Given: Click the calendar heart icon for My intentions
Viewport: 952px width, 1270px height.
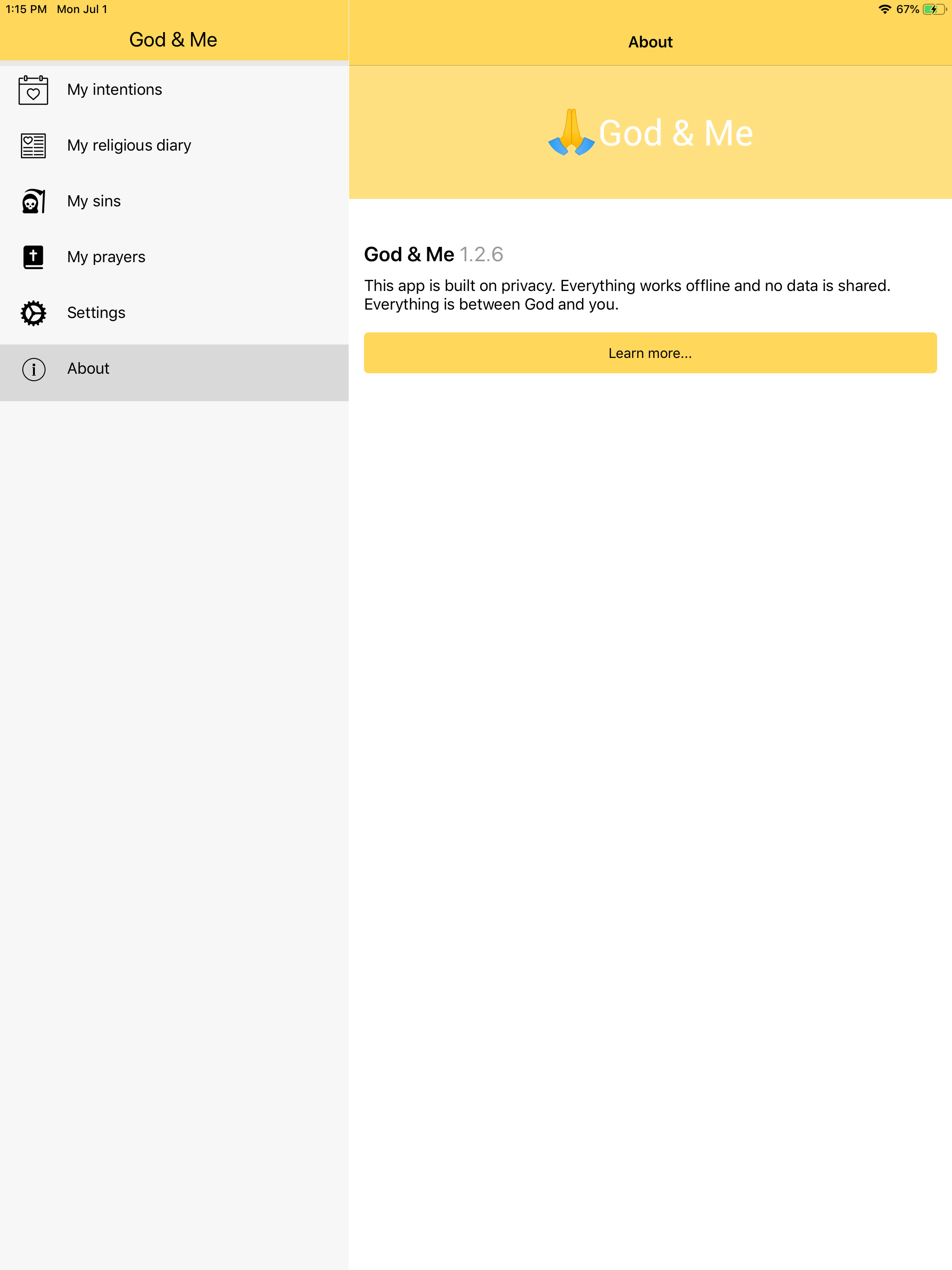Looking at the screenshot, I should 33,90.
